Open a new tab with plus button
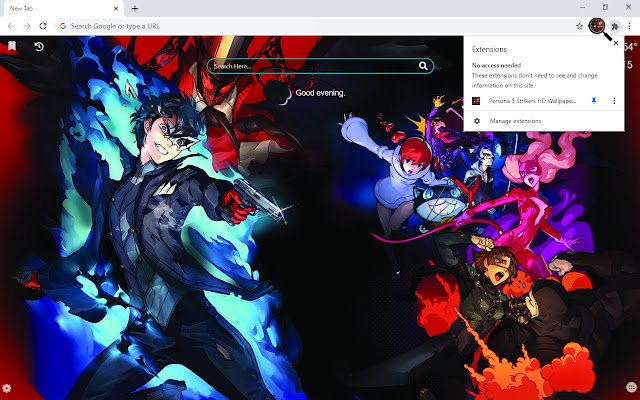The width and height of the screenshot is (640, 400). [135, 8]
